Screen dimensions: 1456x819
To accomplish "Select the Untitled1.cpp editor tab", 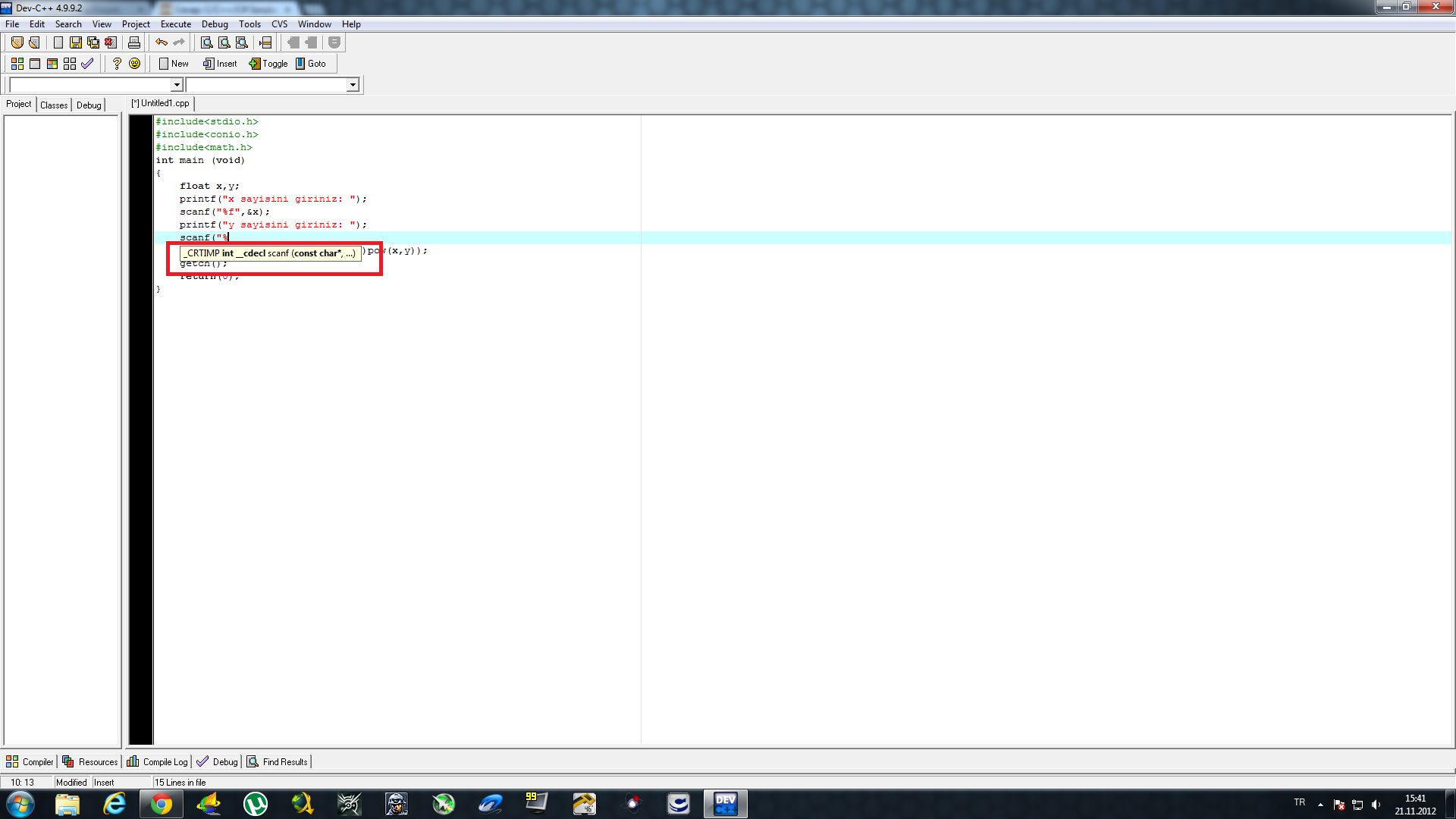I will 160,103.
